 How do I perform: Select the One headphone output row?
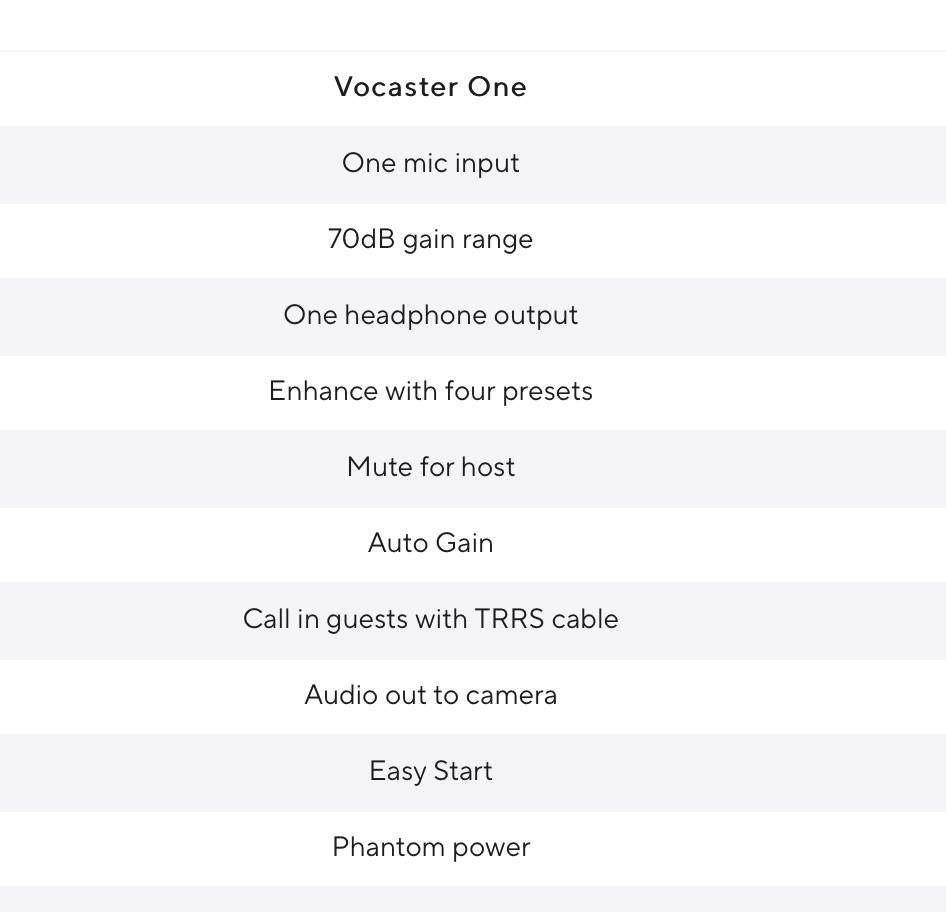pos(430,315)
